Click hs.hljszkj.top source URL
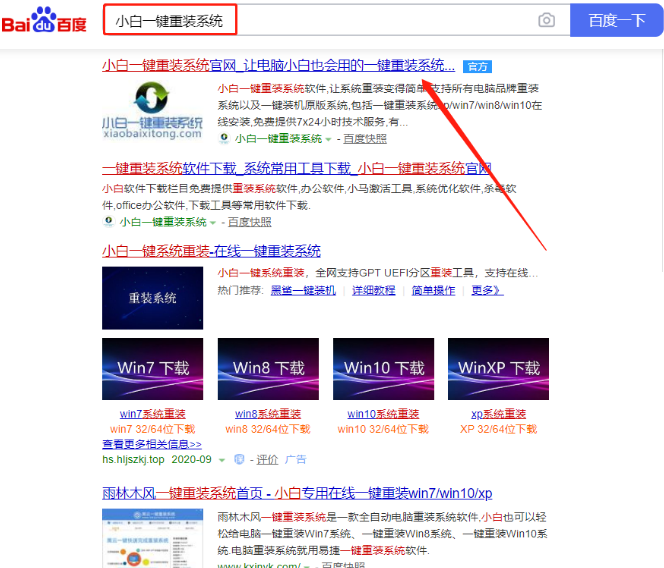This screenshot has width=664, height=568. coord(133,460)
